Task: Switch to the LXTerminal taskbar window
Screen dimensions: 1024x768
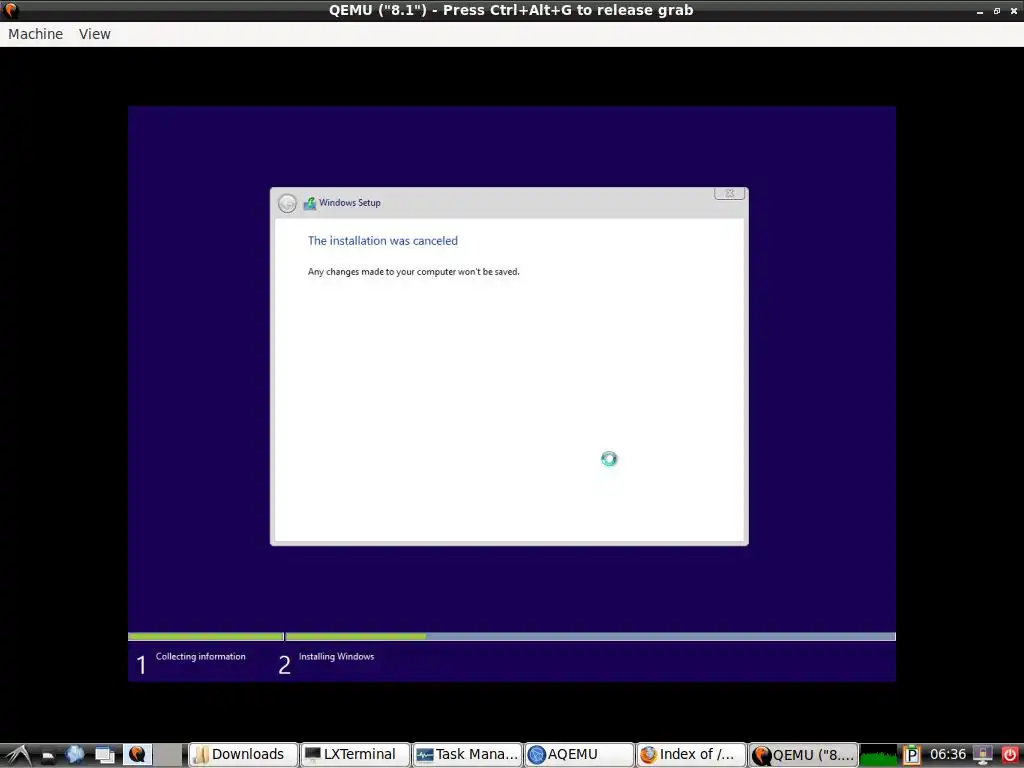Action: click(x=356, y=754)
